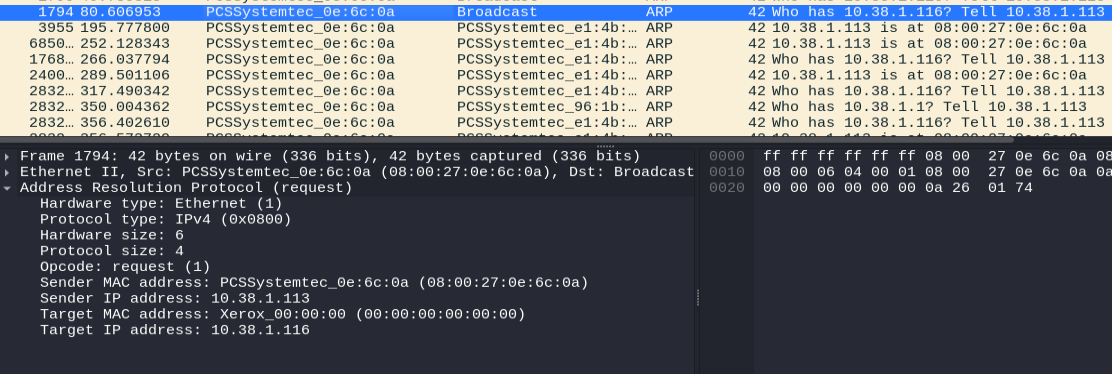Viewport: 1112px width, 374px height.
Task: Select the Sender MAC address field
Action: pyautogui.click(x=348, y=282)
